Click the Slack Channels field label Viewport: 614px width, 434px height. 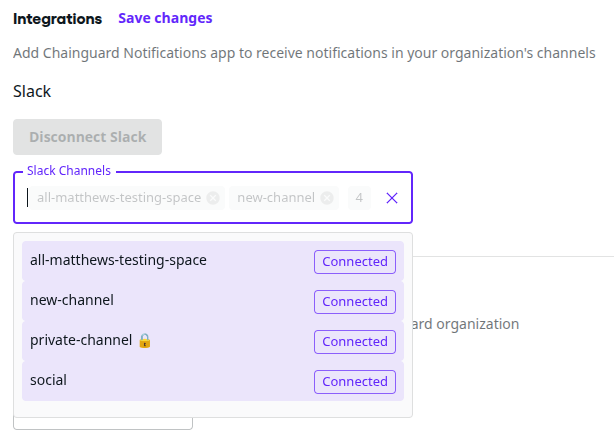69,171
